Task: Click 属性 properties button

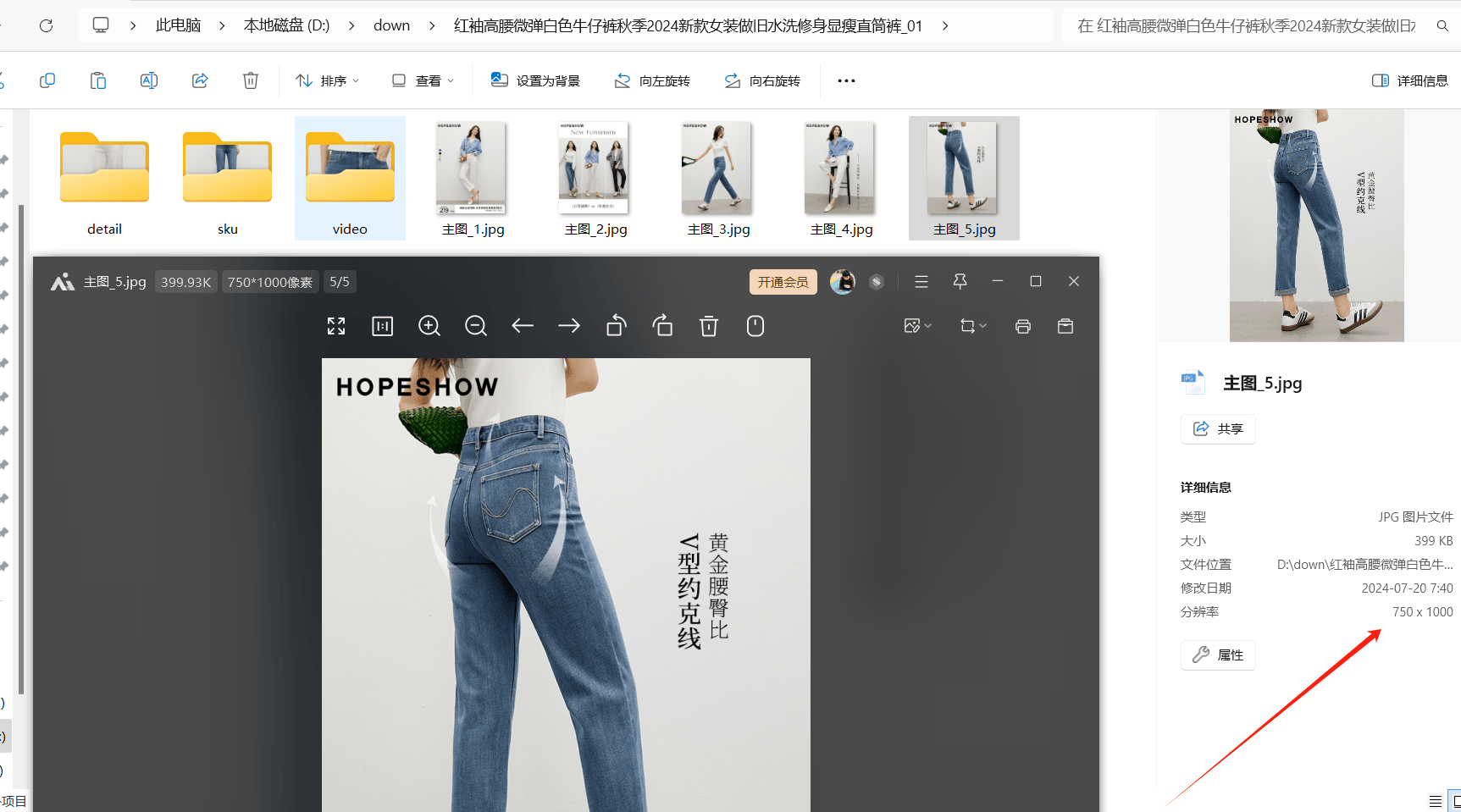Action: click(x=1218, y=655)
